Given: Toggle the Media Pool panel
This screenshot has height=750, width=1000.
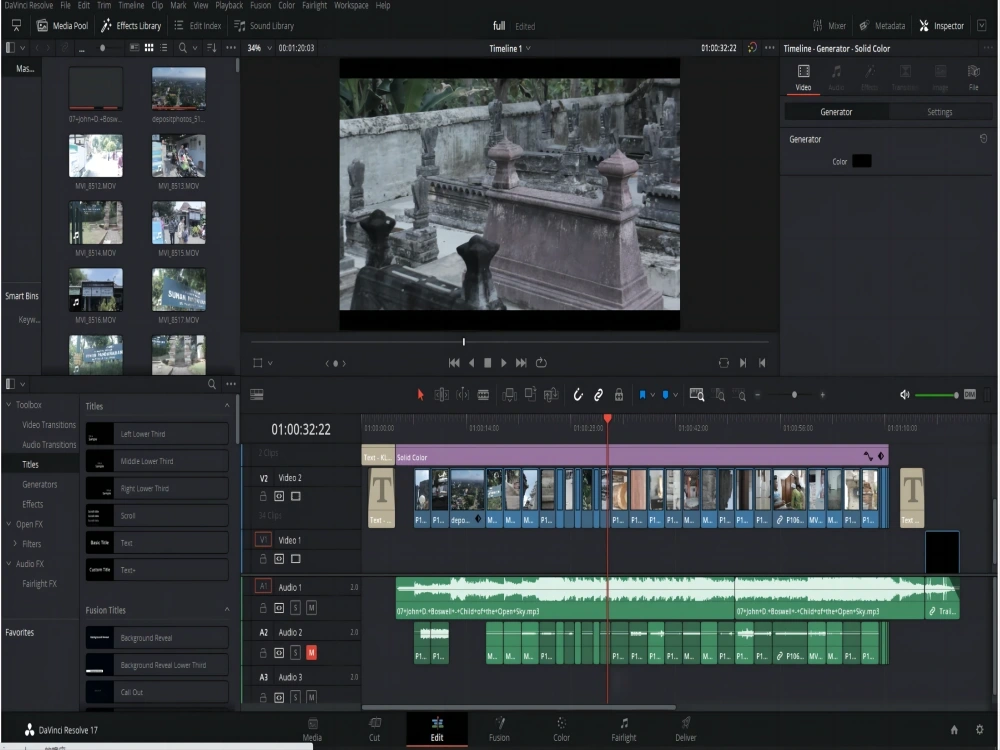Looking at the screenshot, I should tap(62, 26).
